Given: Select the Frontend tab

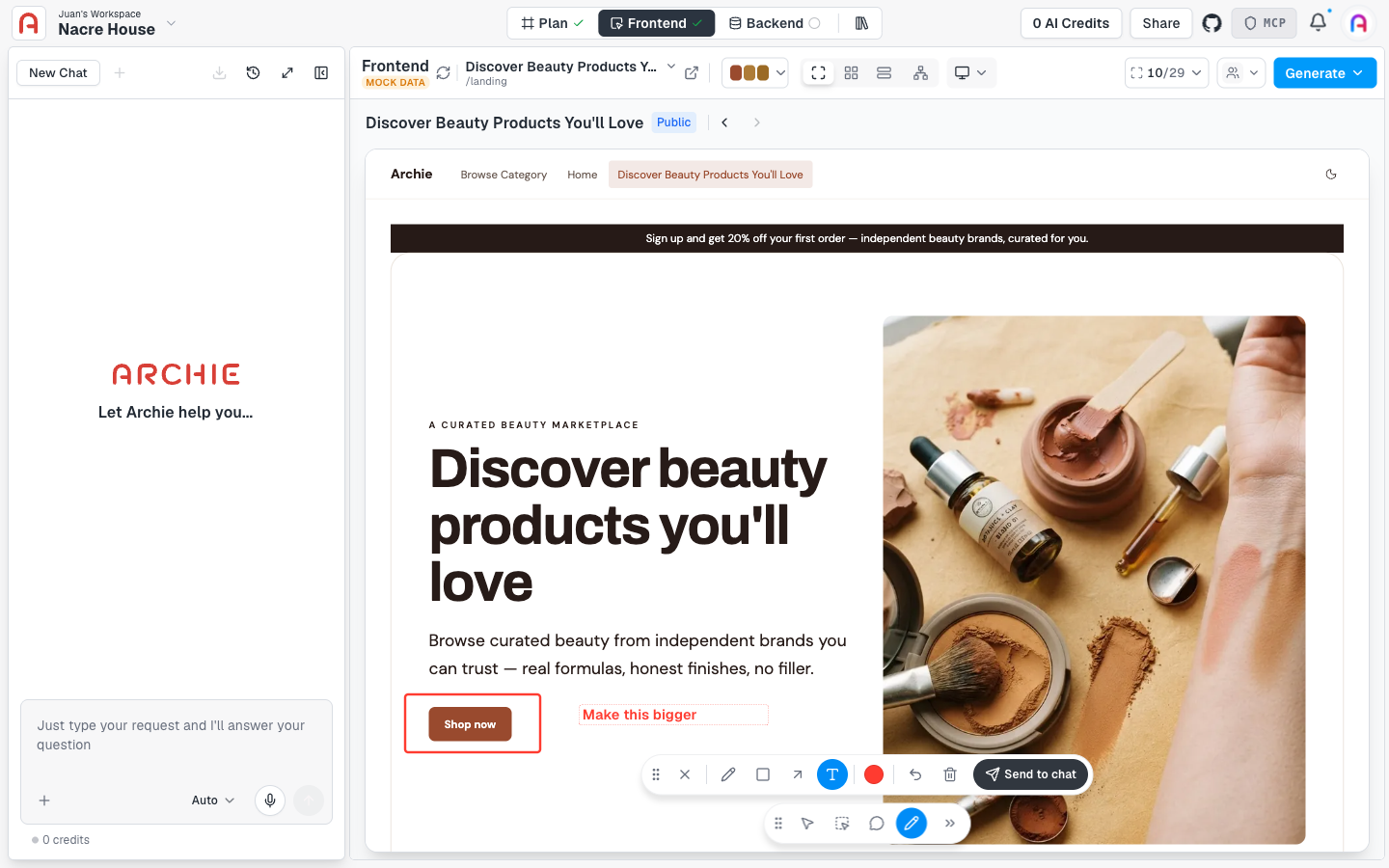Looking at the screenshot, I should [657, 23].
